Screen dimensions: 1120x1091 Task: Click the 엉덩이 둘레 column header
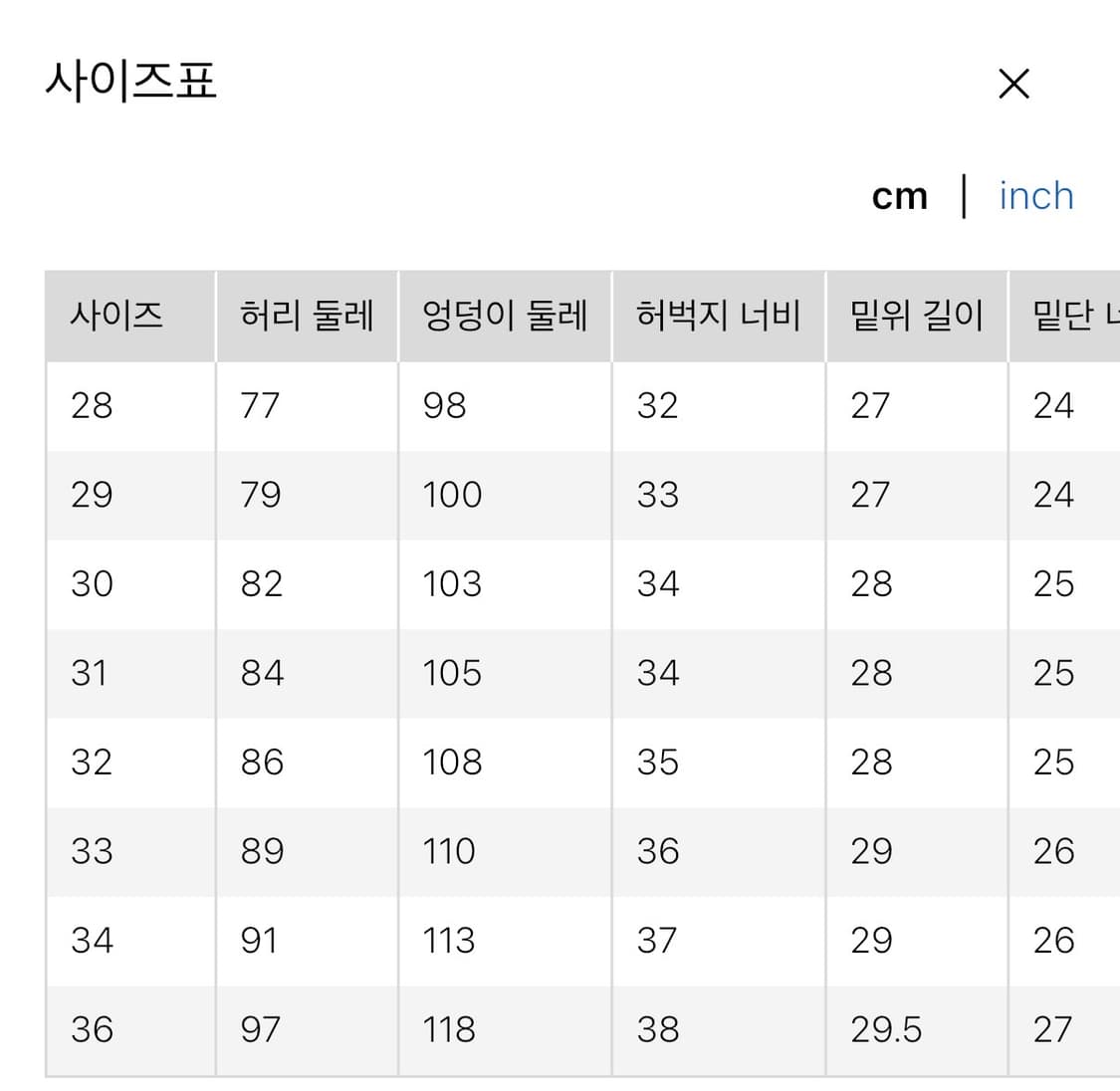[504, 315]
